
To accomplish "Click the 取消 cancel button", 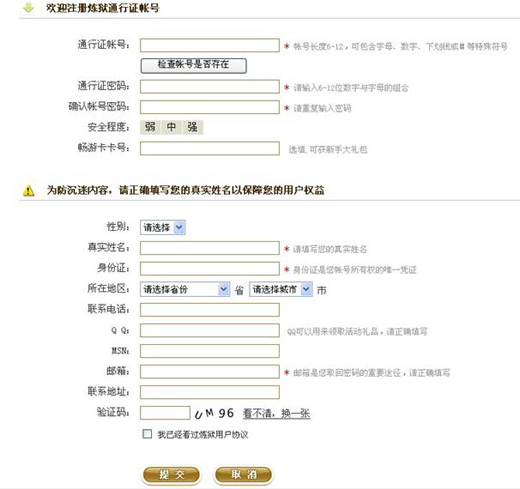I will click(244, 475).
